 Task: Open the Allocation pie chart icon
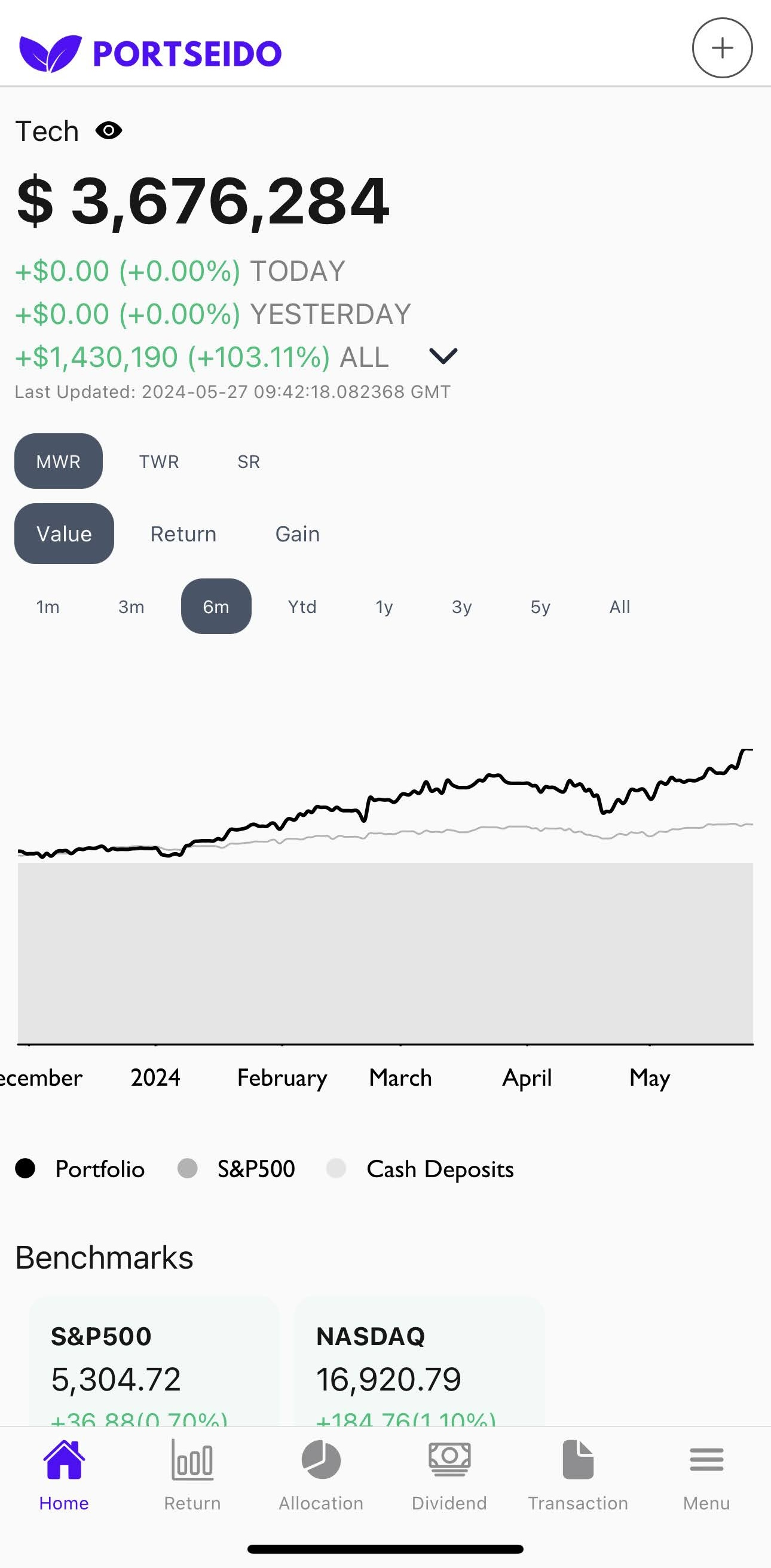pos(321,1460)
